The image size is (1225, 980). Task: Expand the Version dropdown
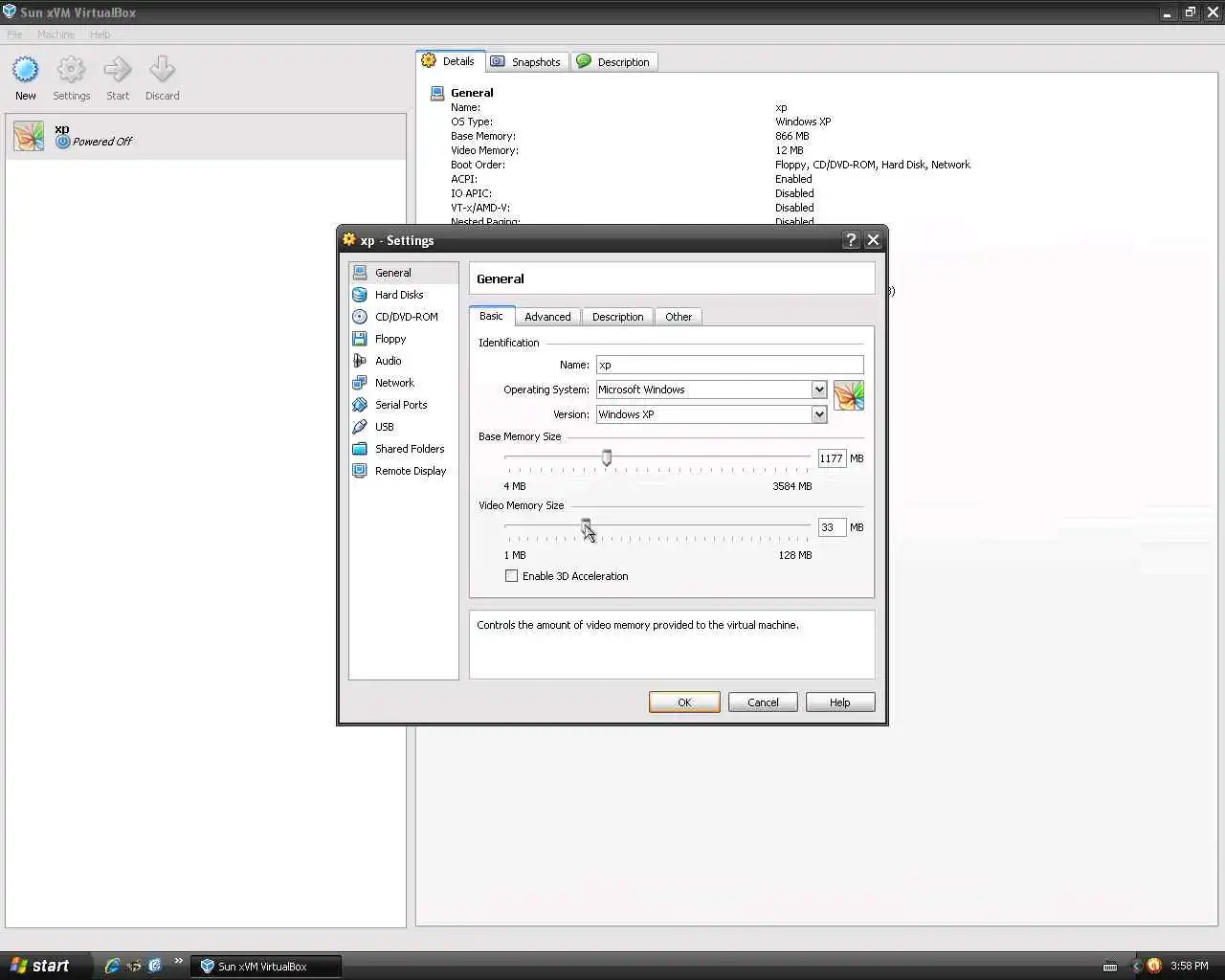pos(819,414)
